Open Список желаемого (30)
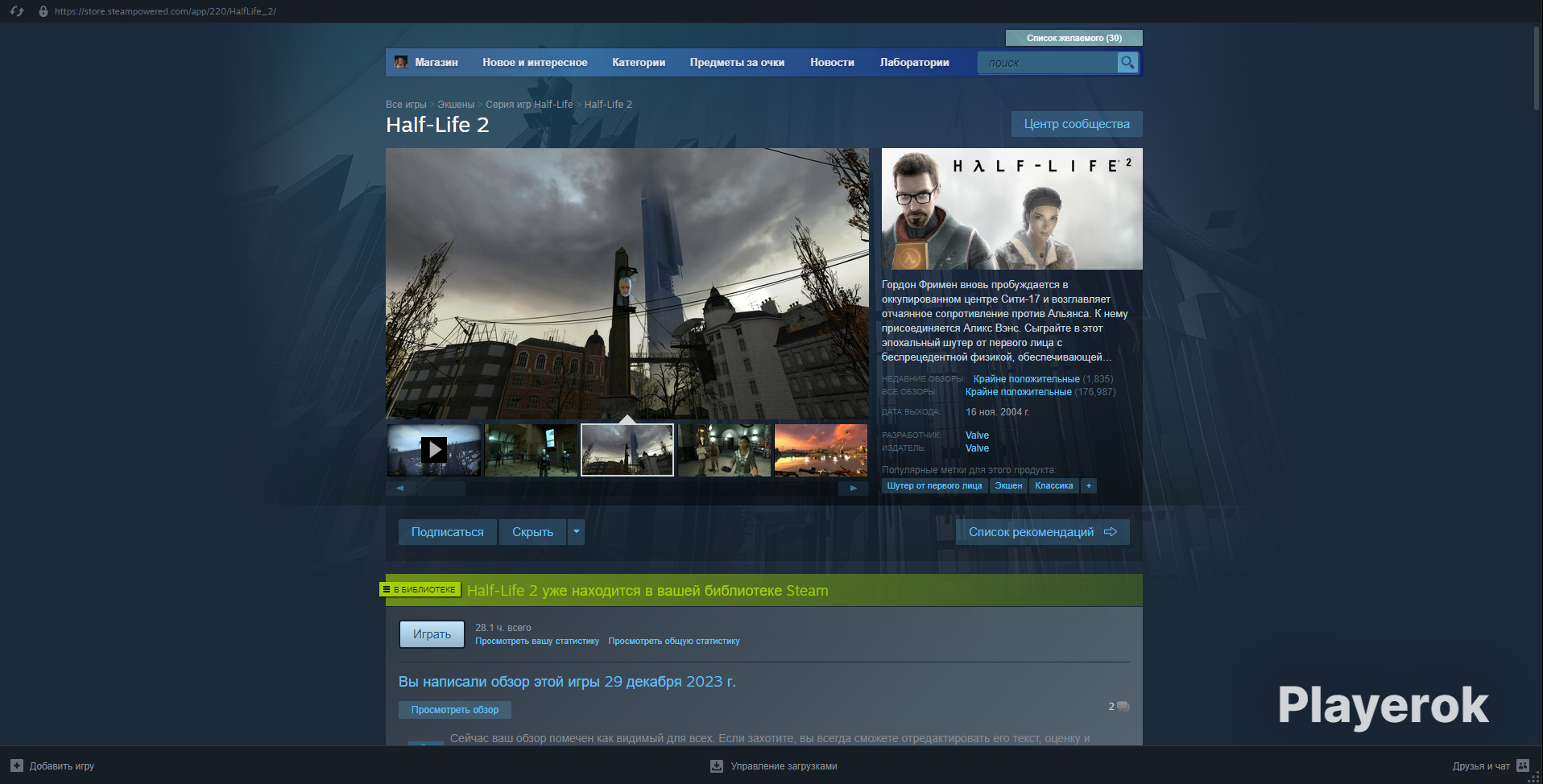The width and height of the screenshot is (1543, 784). pyautogui.click(x=1074, y=38)
